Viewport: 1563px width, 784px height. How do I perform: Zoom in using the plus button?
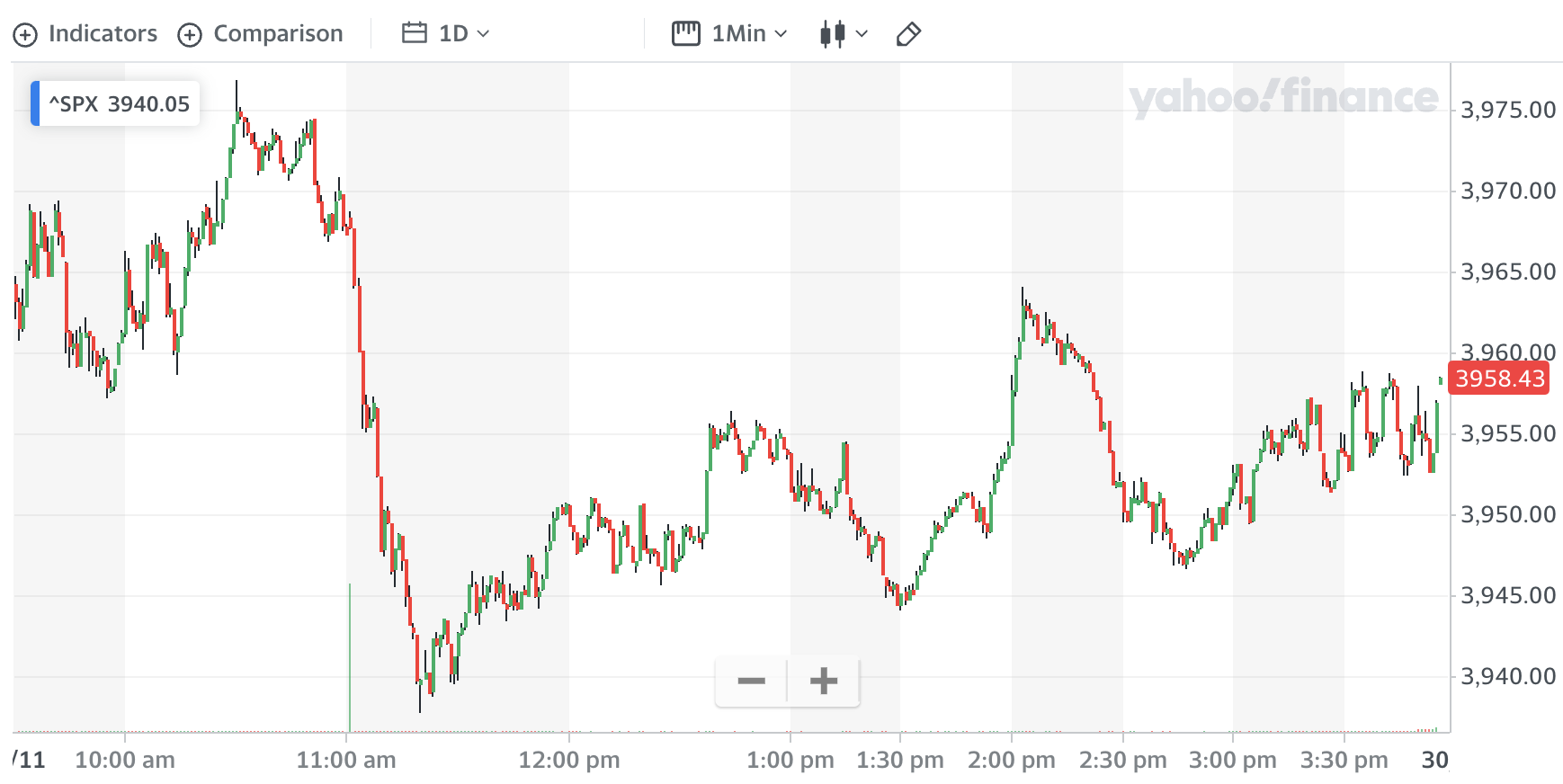point(824,681)
